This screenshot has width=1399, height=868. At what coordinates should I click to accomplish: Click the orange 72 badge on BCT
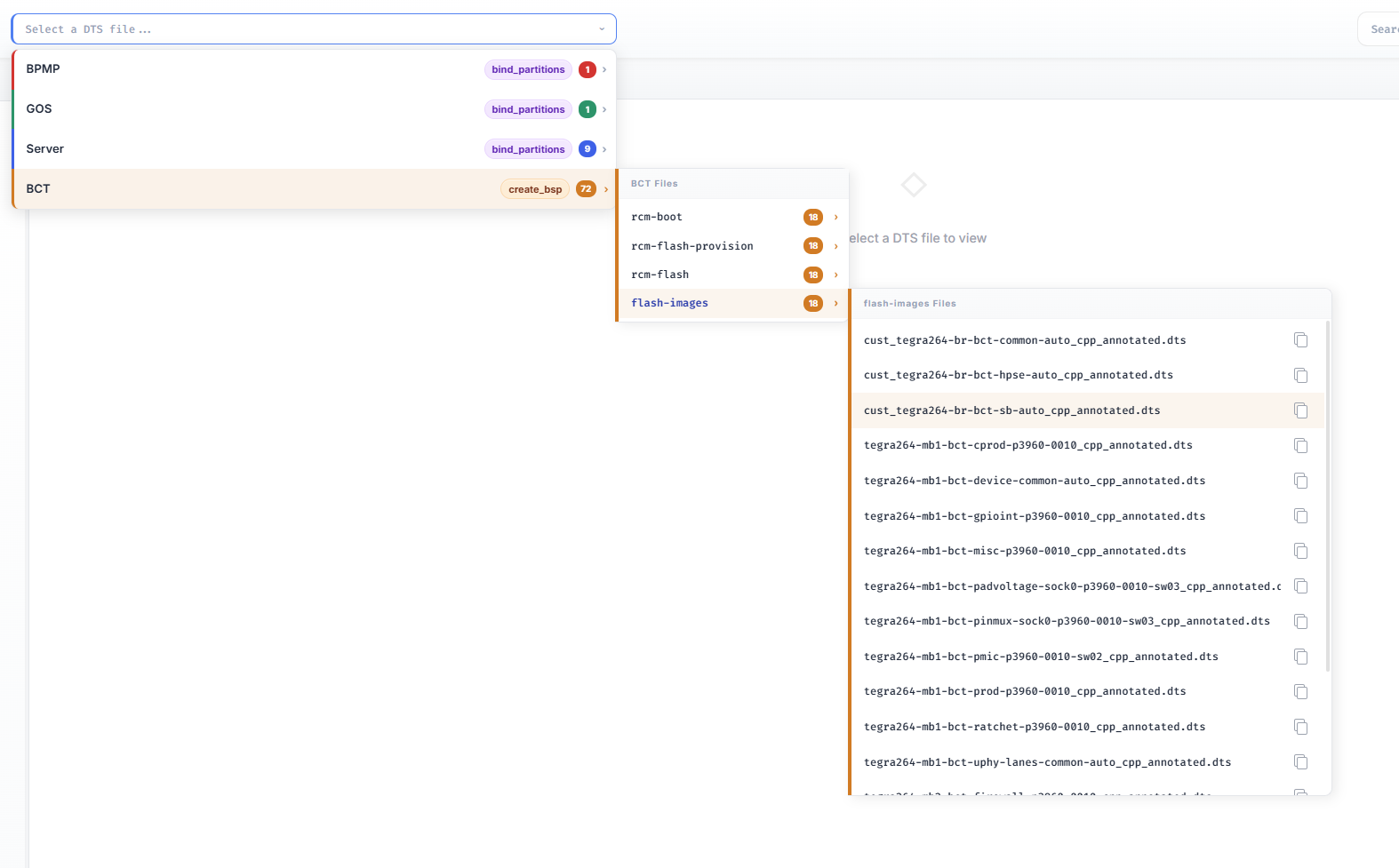click(586, 189)
